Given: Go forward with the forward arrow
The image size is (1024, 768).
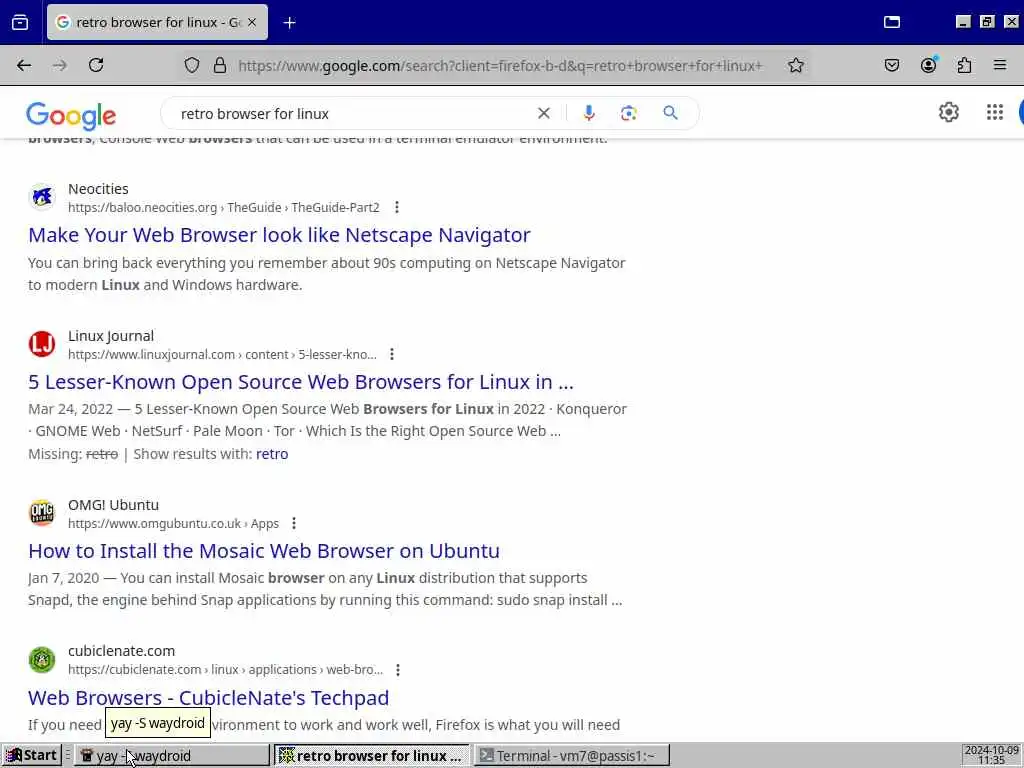Looking at the screenshot, I should [59, 65].
